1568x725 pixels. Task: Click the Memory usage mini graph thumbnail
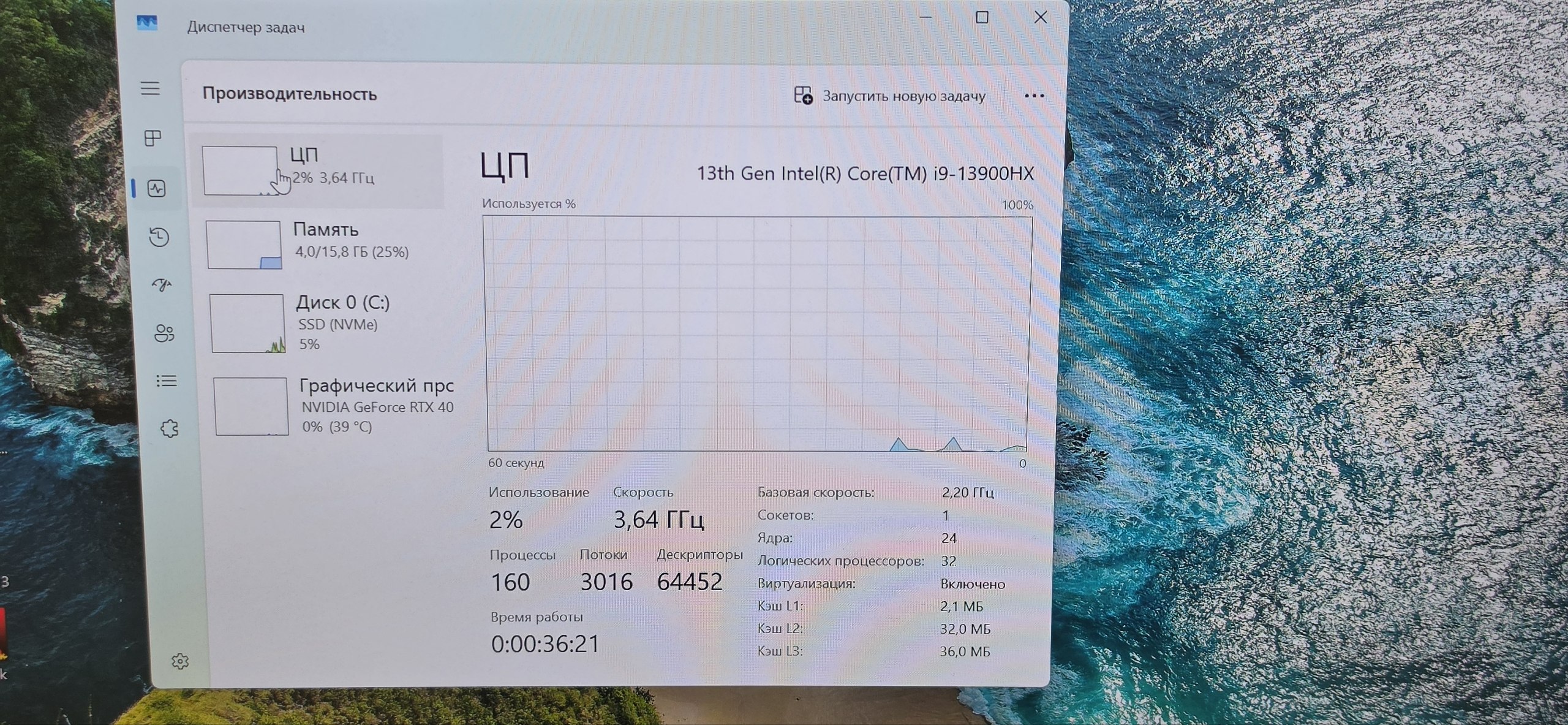click(244, 245)
